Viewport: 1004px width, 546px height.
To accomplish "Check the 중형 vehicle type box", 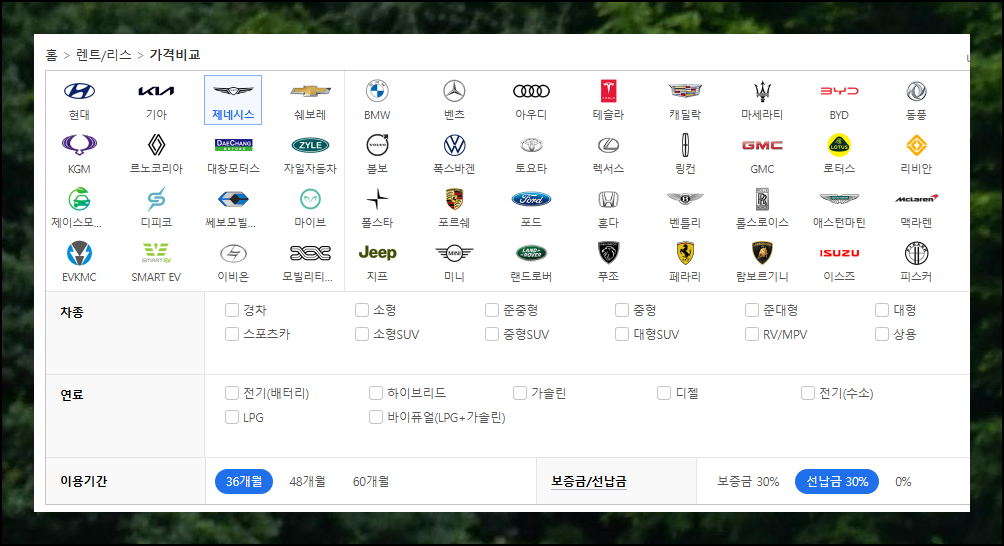I will pos(622,310).
